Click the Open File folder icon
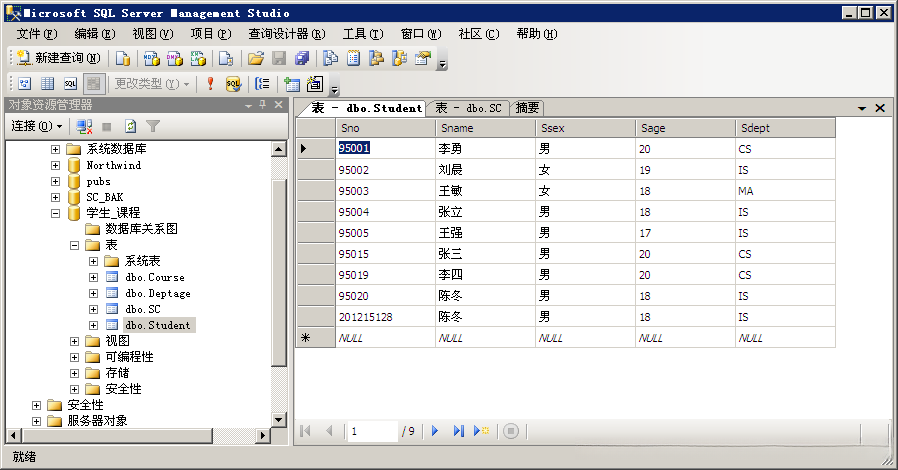 point(255,58)
